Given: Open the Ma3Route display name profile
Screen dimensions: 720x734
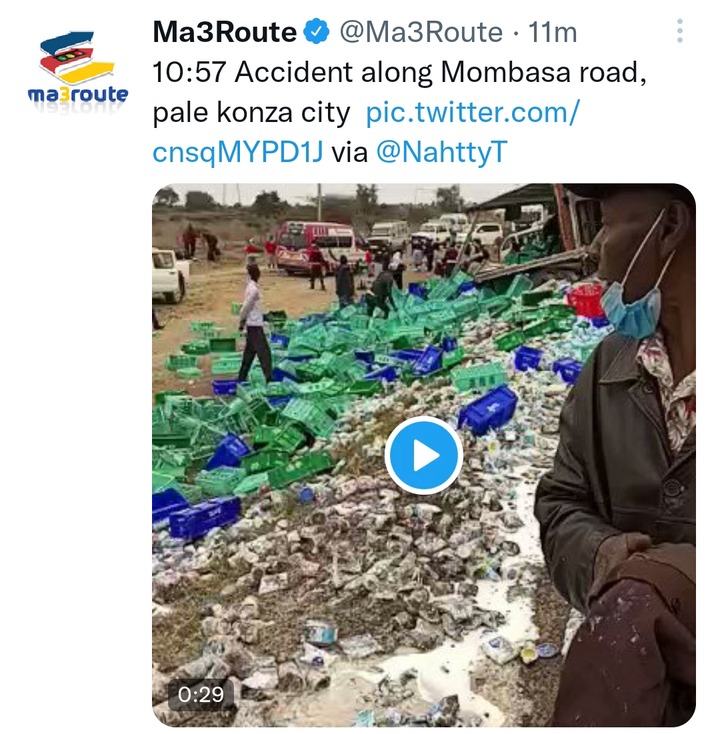Looking at the screenshot, I should tap(224, 32).
